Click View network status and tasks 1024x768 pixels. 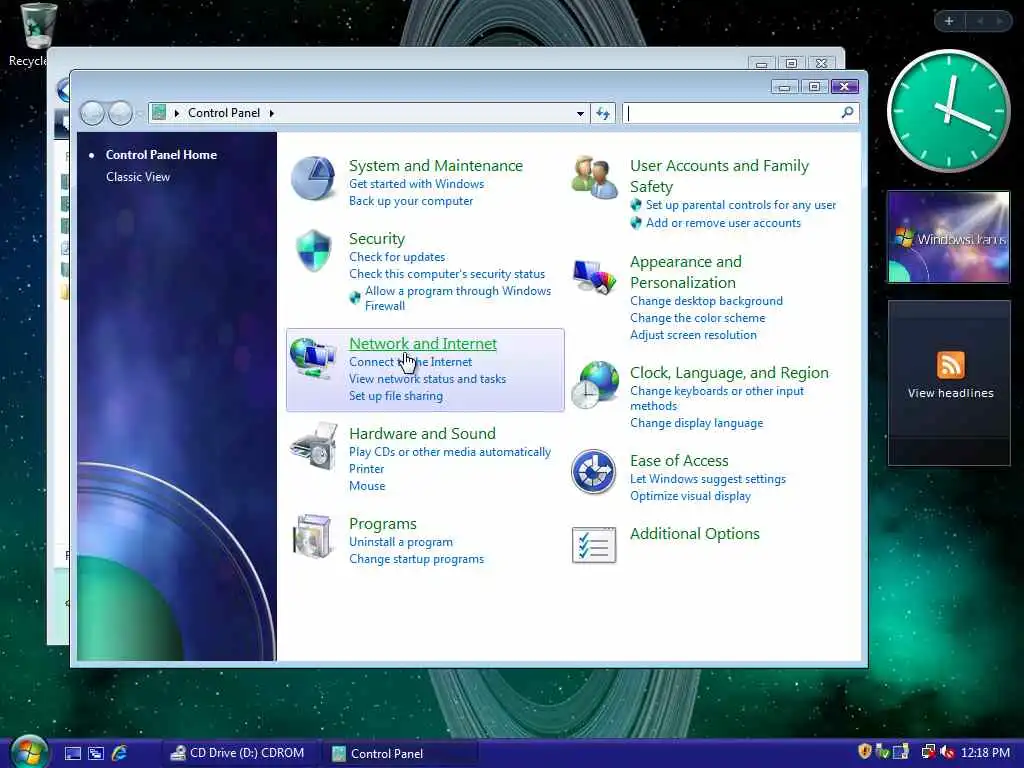tap(427, 379)
